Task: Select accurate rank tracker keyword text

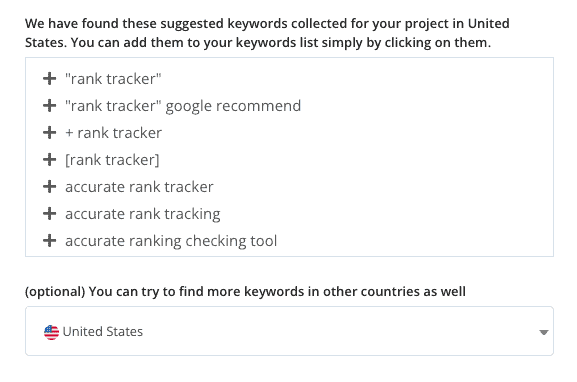Action: click(139, 187)
